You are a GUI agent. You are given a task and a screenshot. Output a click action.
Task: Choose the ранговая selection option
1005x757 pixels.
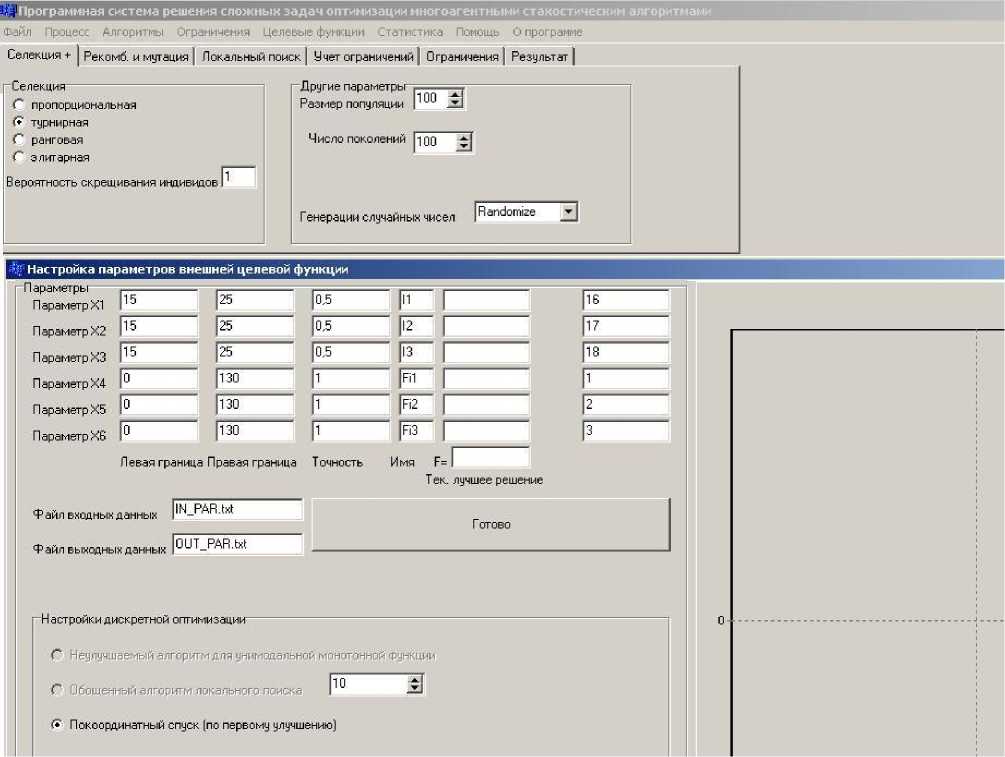[19, 140]
